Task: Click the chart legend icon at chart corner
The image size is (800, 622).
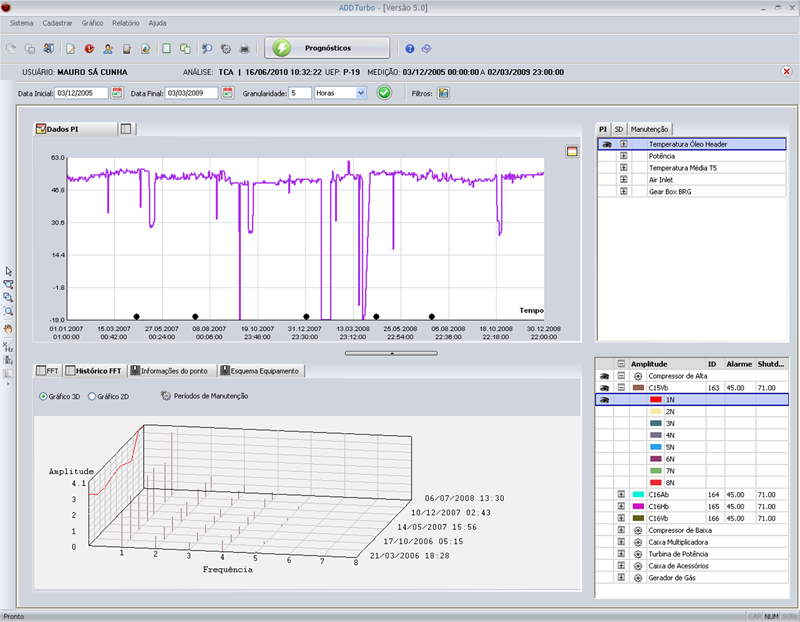Action: coord(572,151)
